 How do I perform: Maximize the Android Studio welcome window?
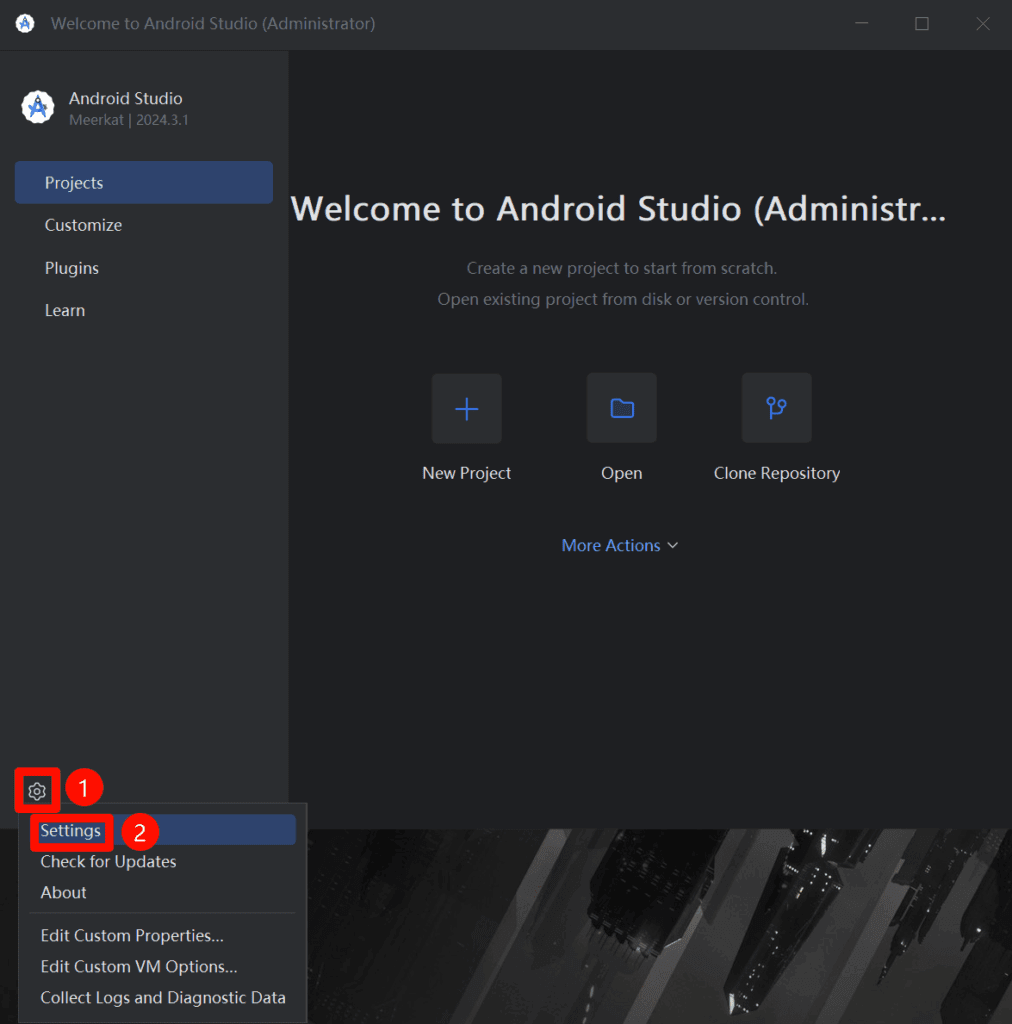(x=921, y=23)
